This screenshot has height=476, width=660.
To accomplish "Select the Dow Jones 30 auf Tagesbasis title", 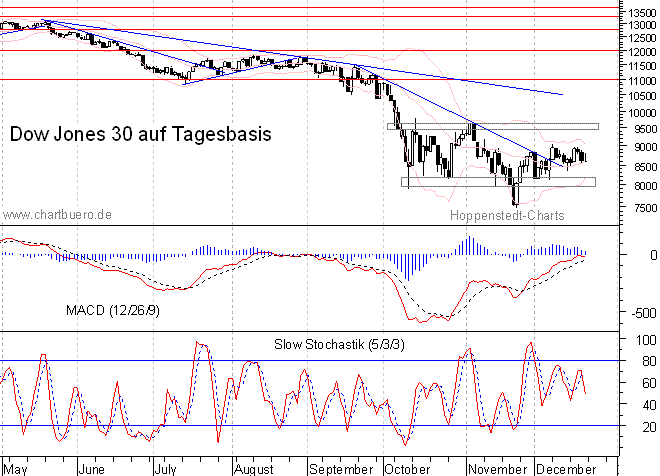I will [140, 133].
